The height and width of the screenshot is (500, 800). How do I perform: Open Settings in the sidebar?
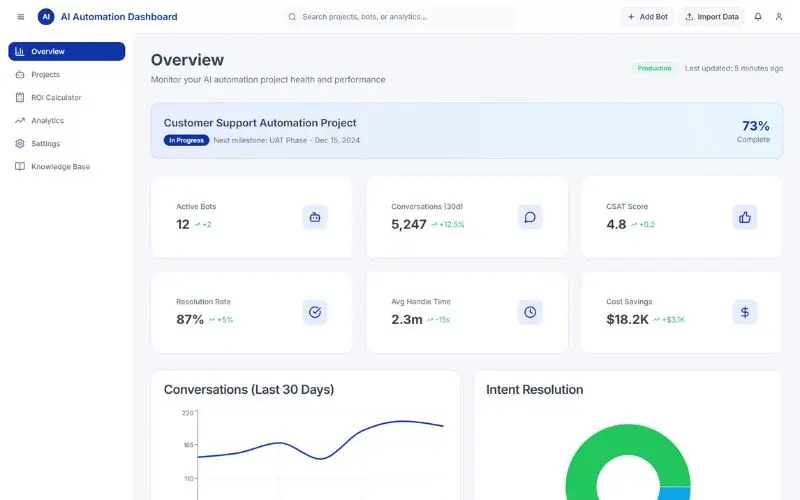pyautogui.click(x=66, y=143)
